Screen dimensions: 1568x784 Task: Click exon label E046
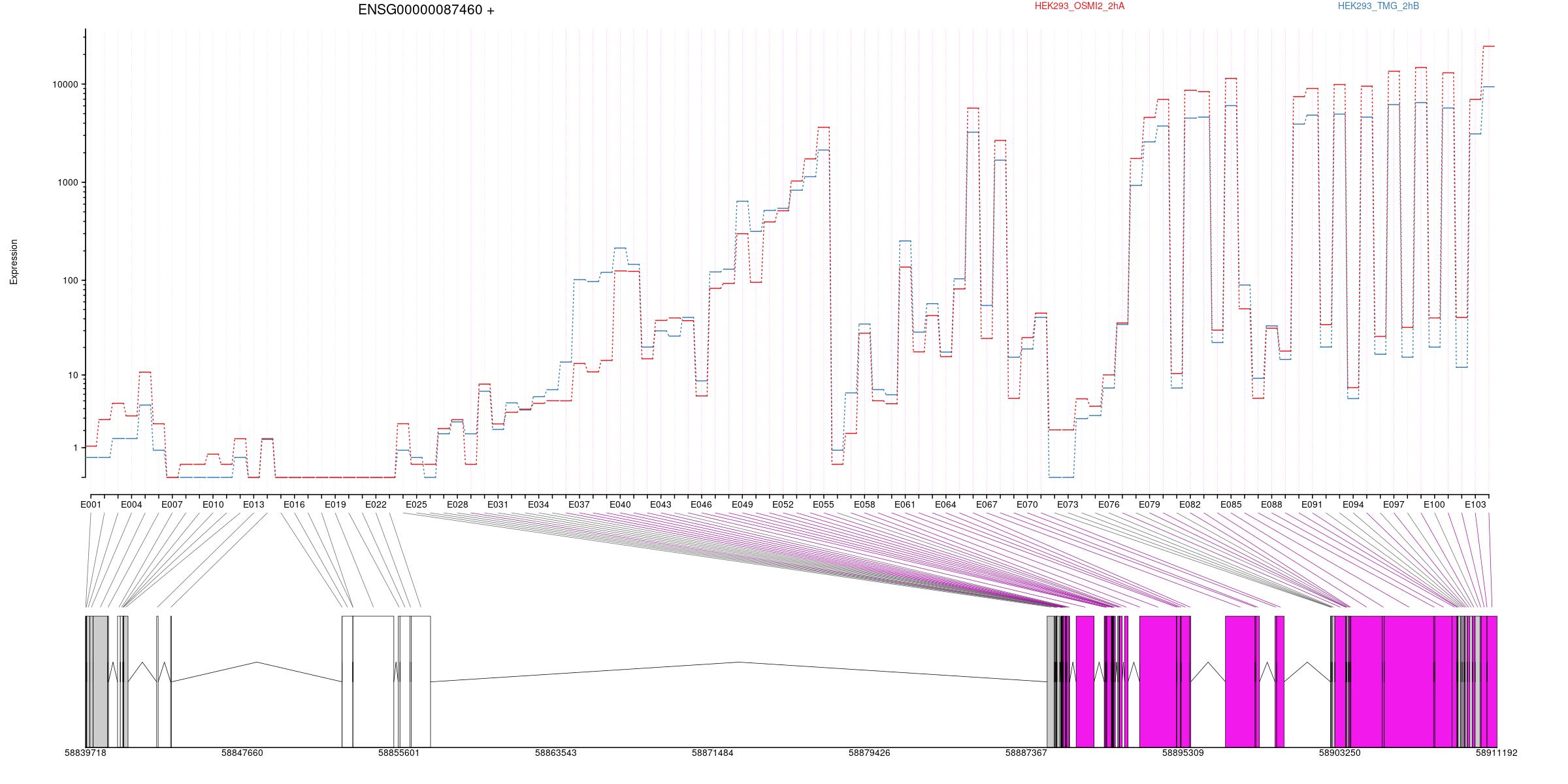[x=701, y=505]
